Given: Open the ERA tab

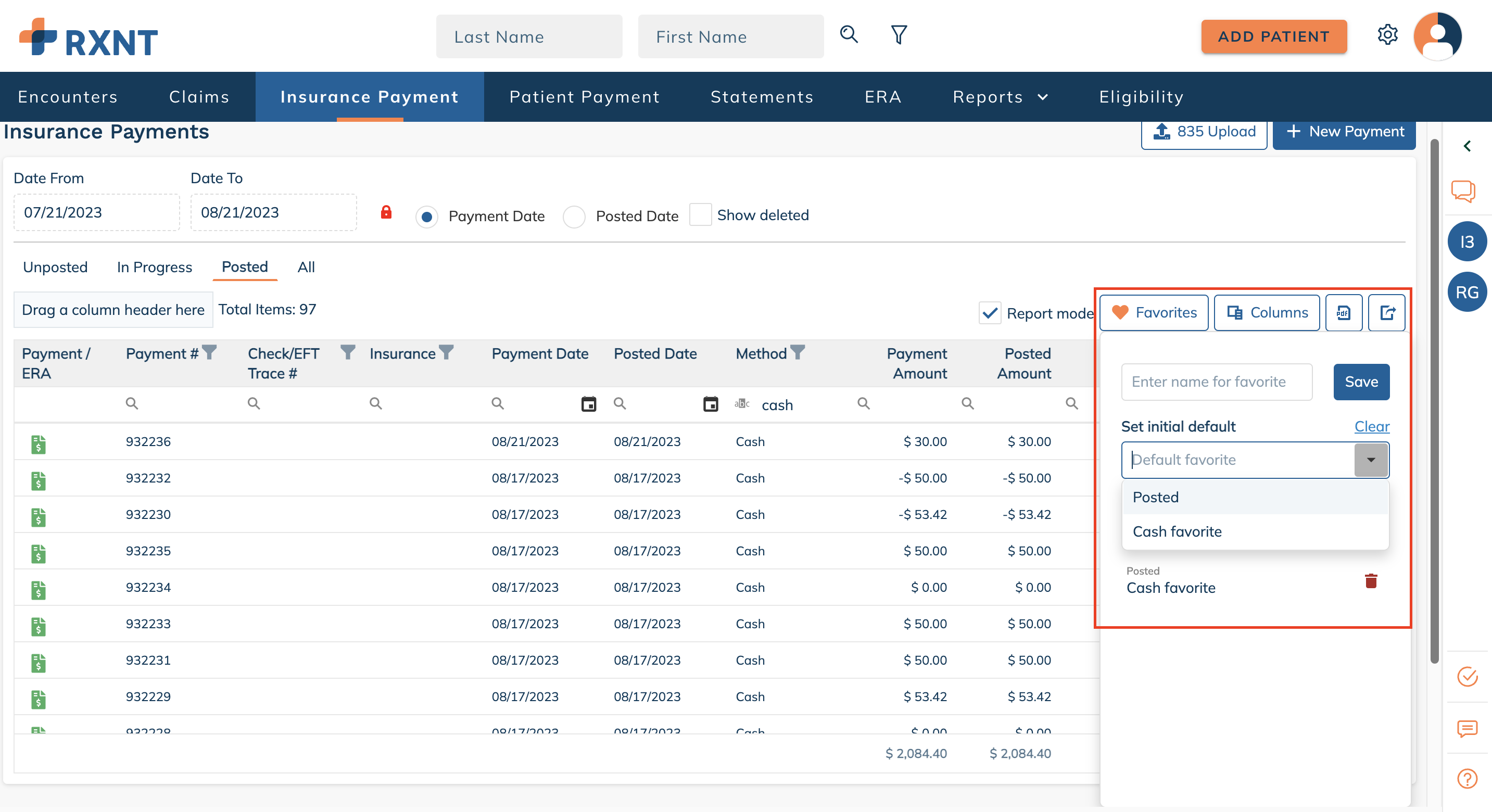Looking at the screenshot, I should pyautogui.click(x=883, y=97).
